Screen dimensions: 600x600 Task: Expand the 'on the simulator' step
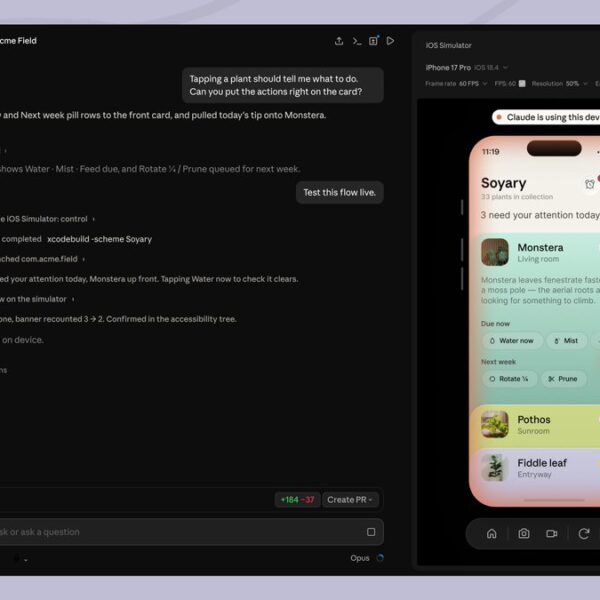point(37,299)
